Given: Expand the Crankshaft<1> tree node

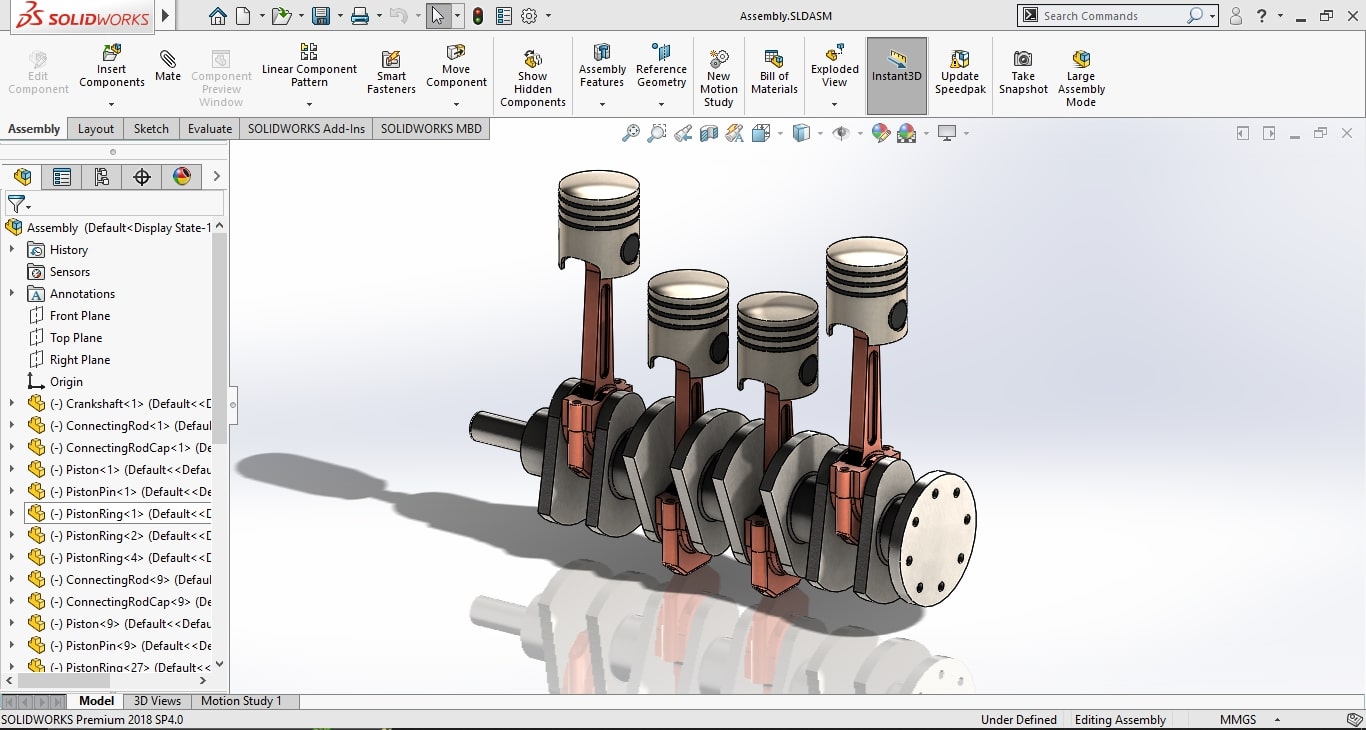Looking at the screenshot, I should tap(12, 404).
